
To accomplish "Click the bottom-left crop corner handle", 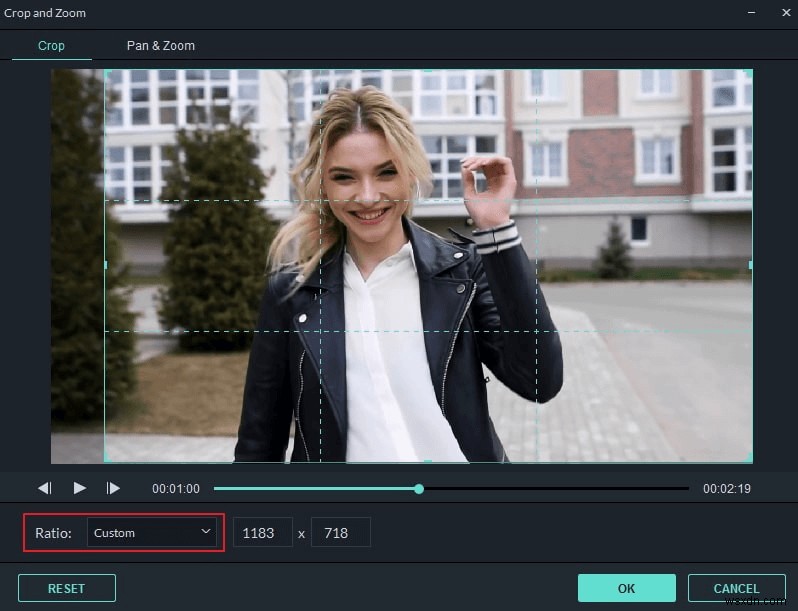I will 108,459.
